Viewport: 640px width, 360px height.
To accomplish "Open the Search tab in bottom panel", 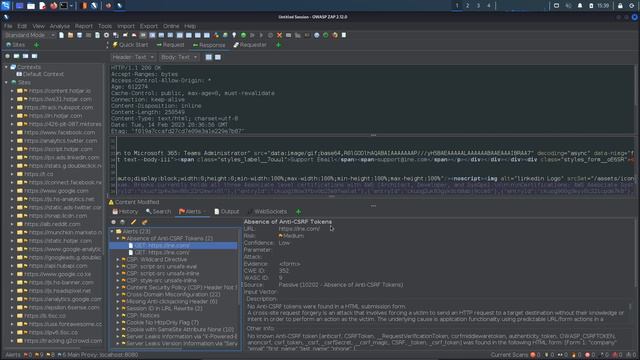I will click(x=158, y=211).
